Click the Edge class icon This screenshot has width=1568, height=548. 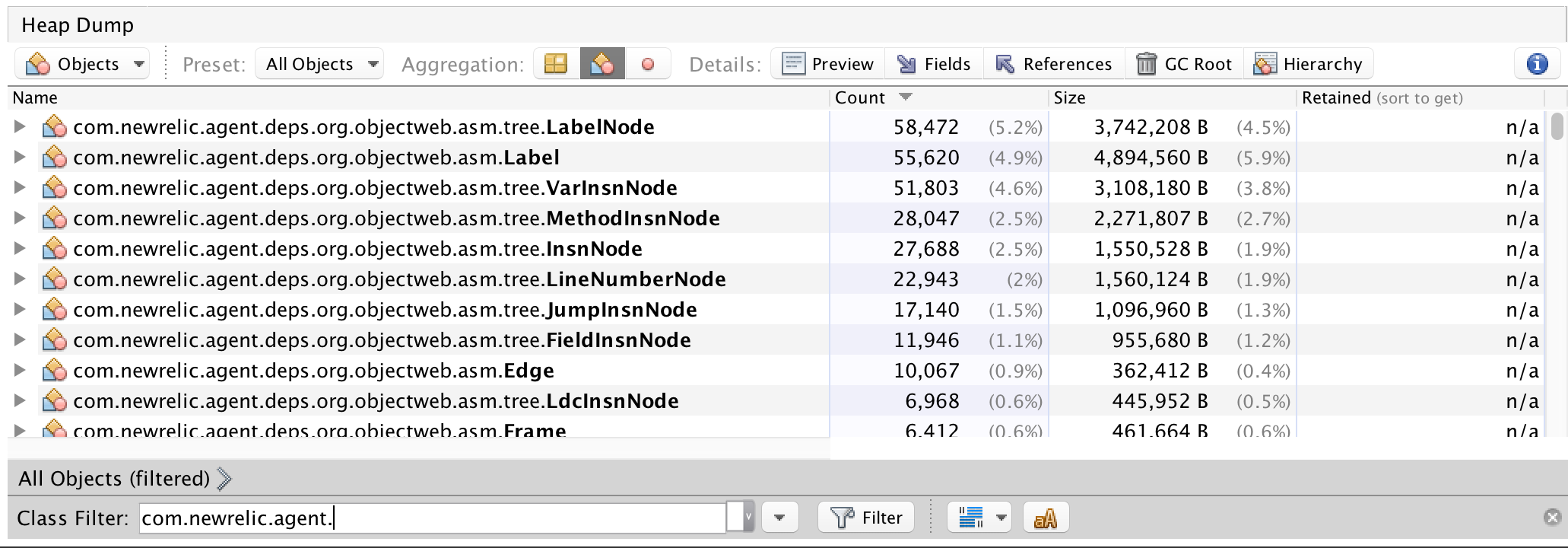coord(55,371)
